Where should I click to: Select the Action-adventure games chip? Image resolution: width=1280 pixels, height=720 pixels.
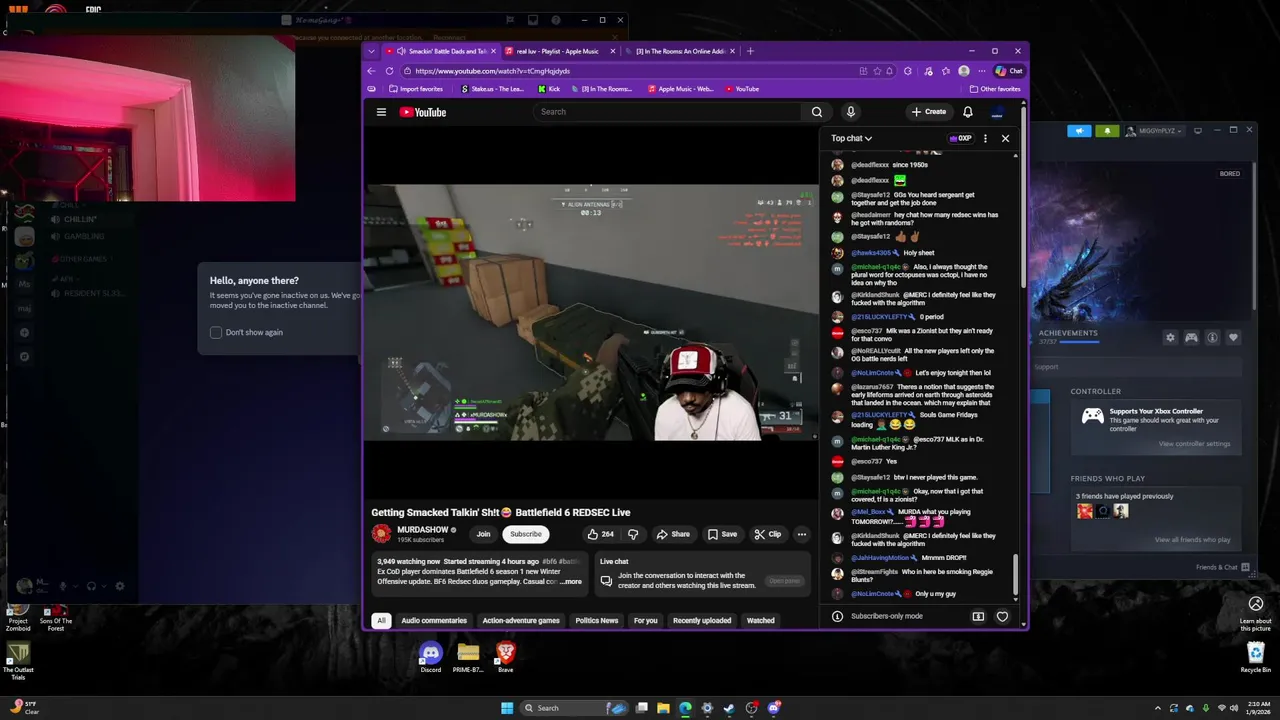point(521,620)
